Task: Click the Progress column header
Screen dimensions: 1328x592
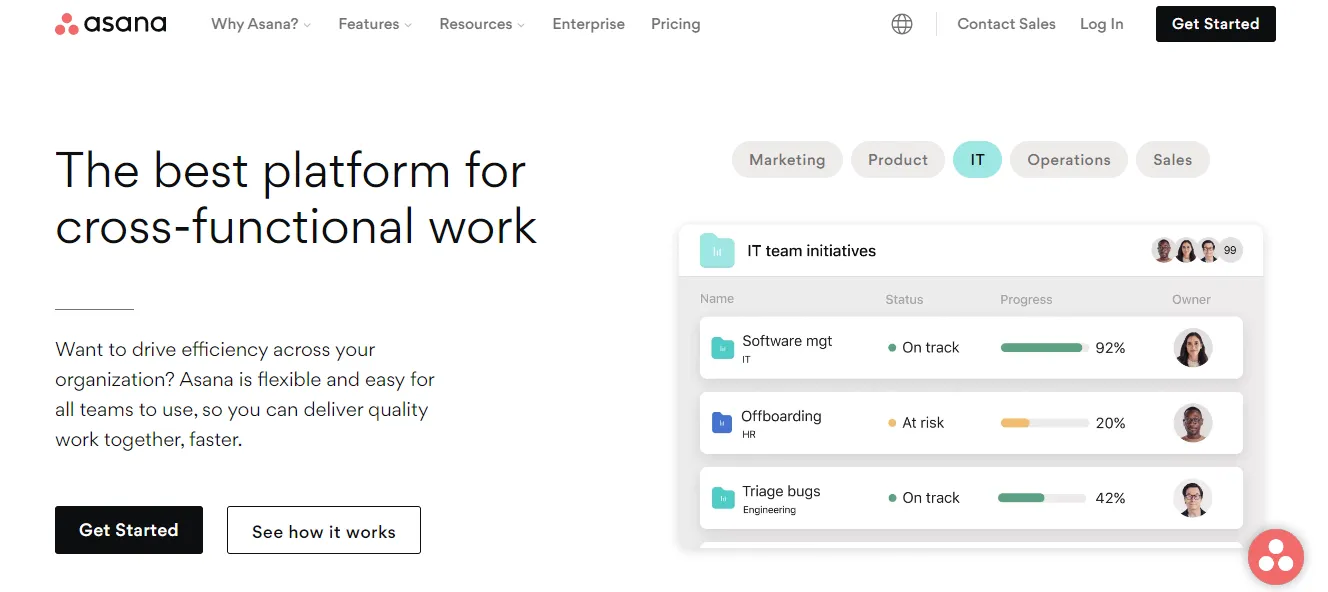Action: (1026, 299)
